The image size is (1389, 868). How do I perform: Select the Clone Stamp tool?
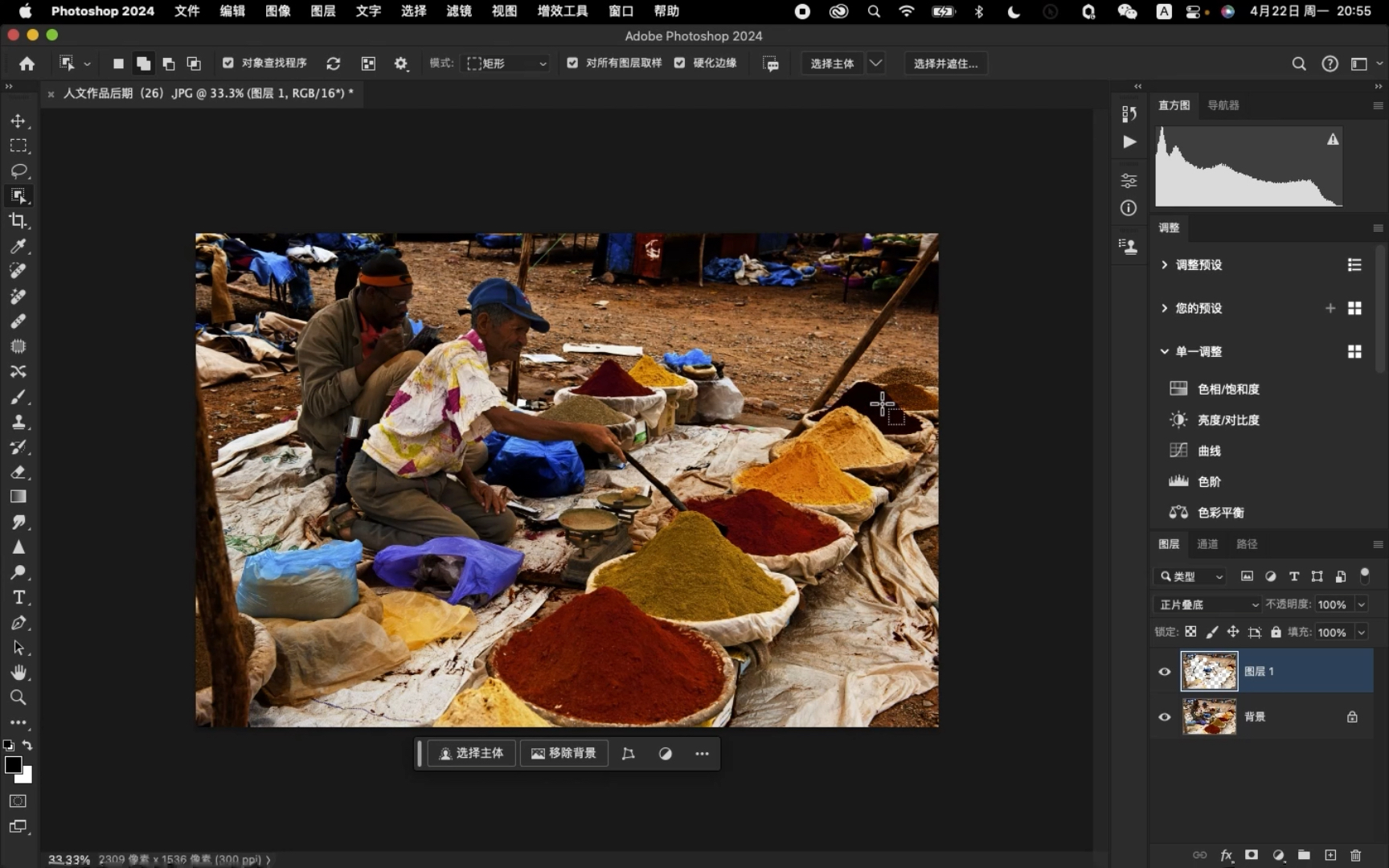(x=18, y=422)
